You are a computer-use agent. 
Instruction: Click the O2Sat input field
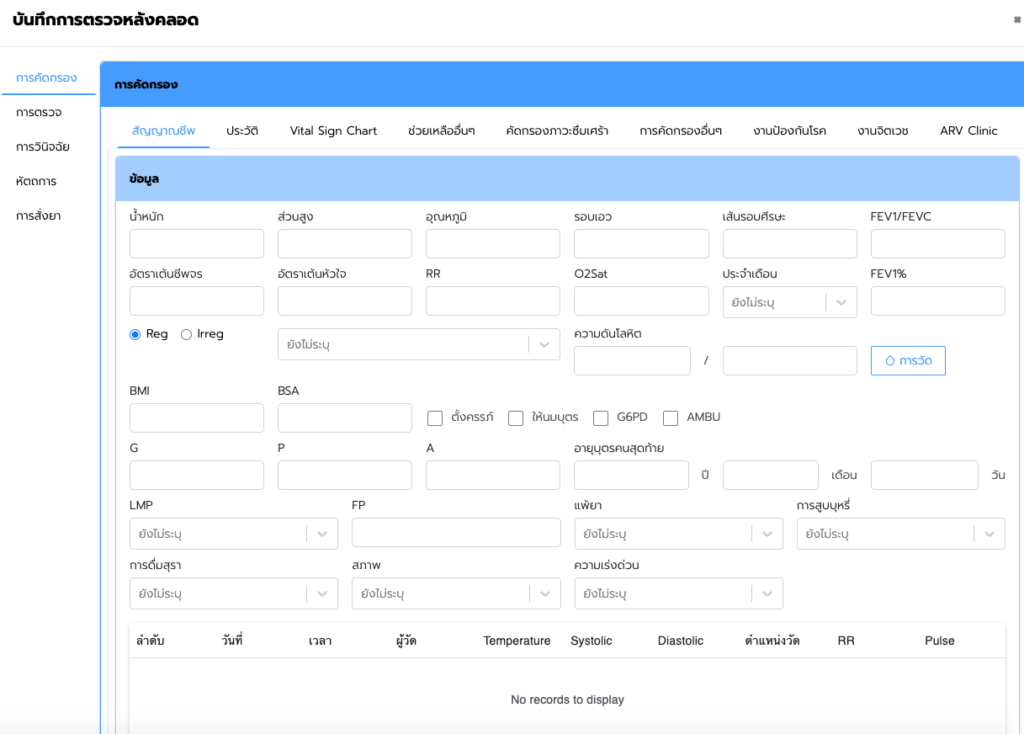coord(641,301)
